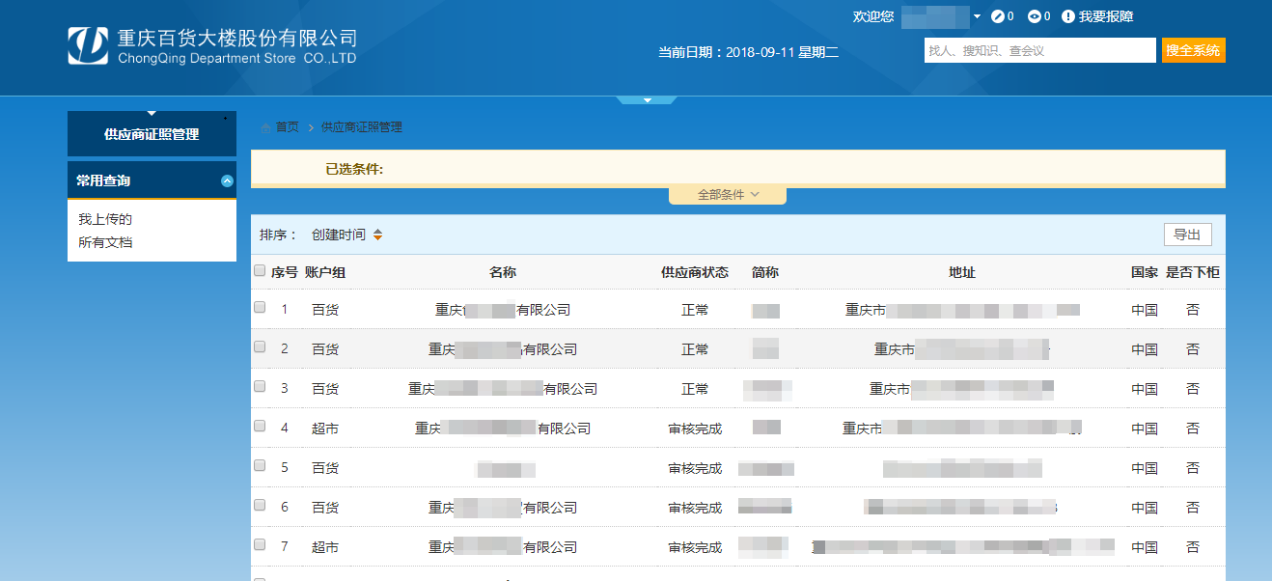Click the search field 找人、搜知识、查会议
The width and height of the screenshot is (1272, 581).
click(x=1039, y=50)
